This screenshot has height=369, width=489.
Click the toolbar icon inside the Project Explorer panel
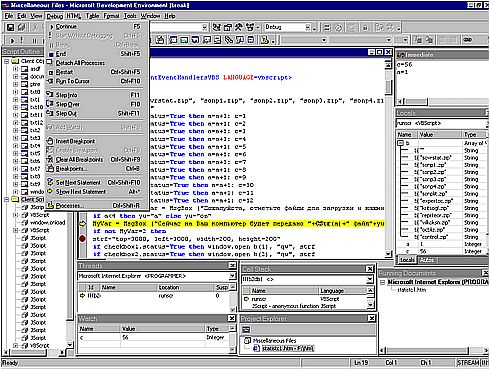tap(246, 330)
